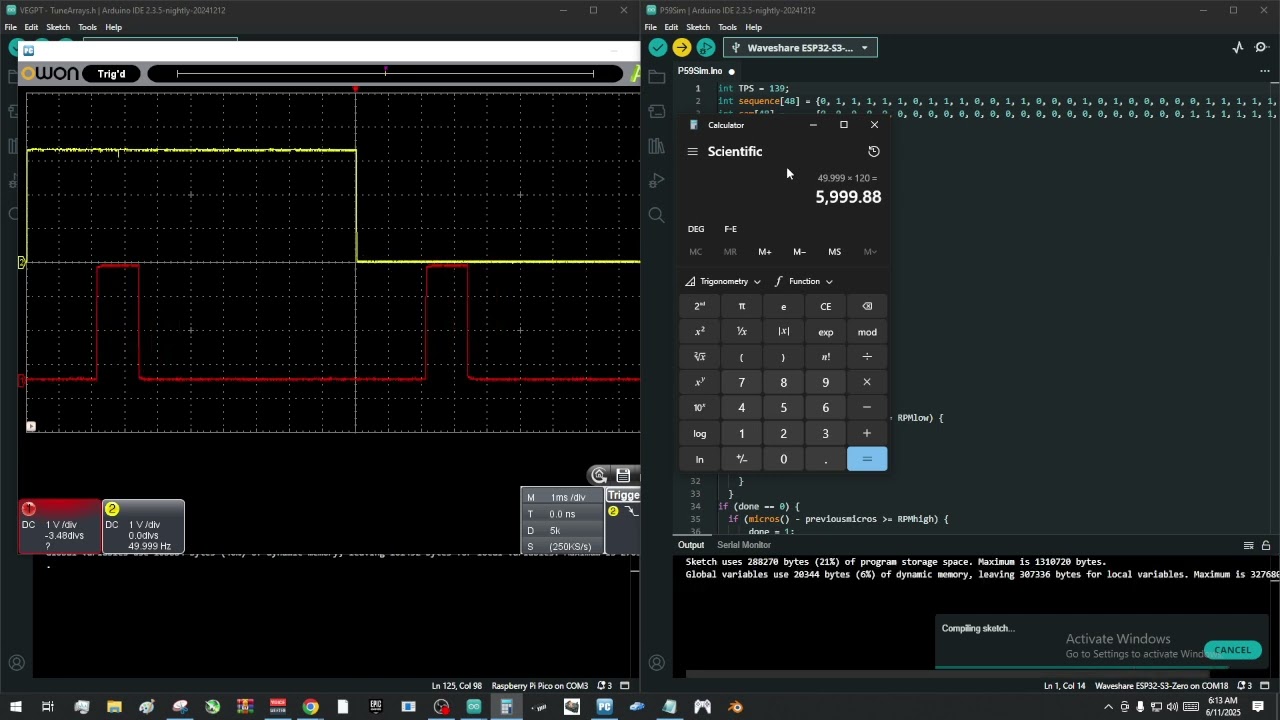Open Sketch menu in P59Sim window

click(698, 27)
